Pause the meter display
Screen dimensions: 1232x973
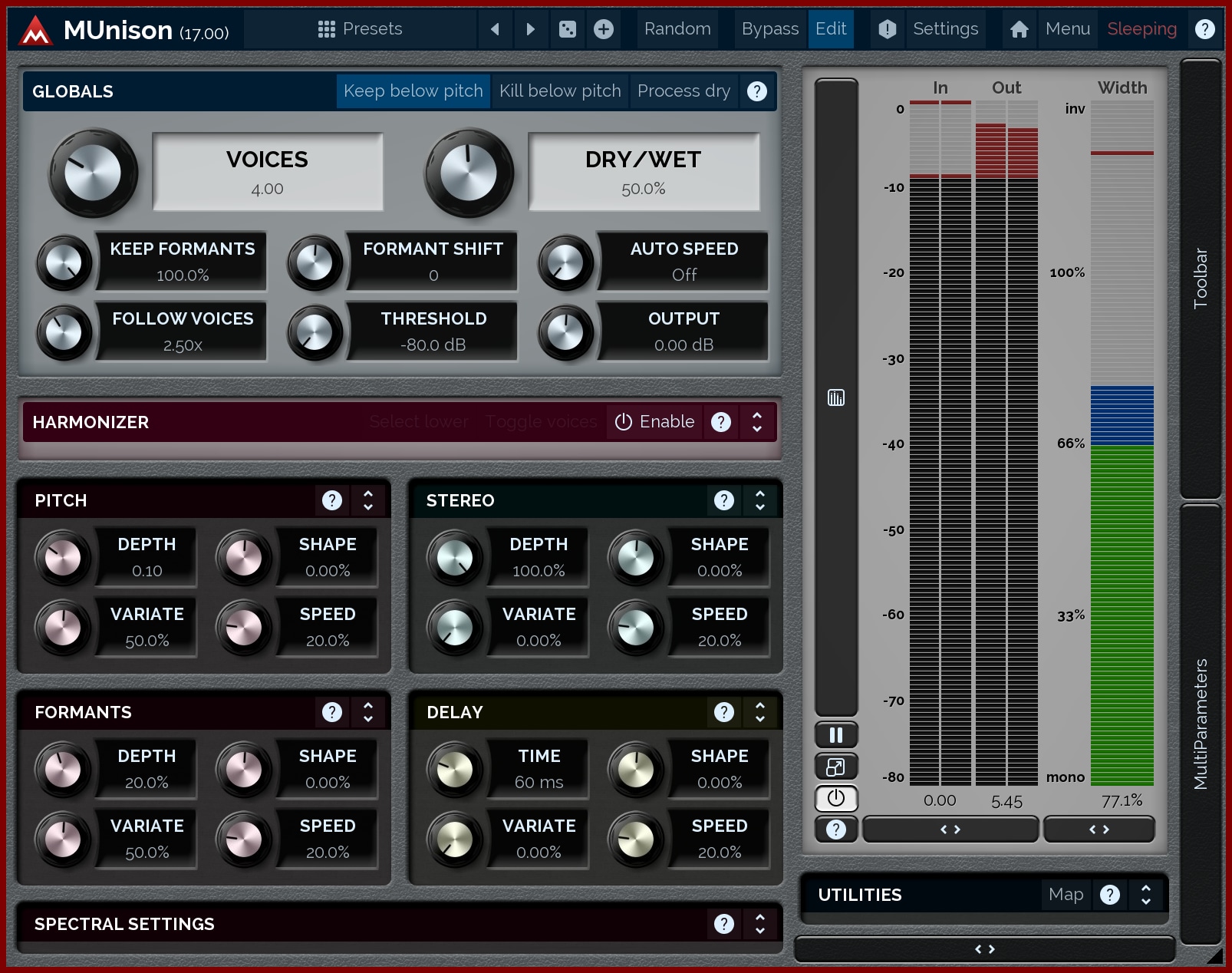(x=835, y=735)
